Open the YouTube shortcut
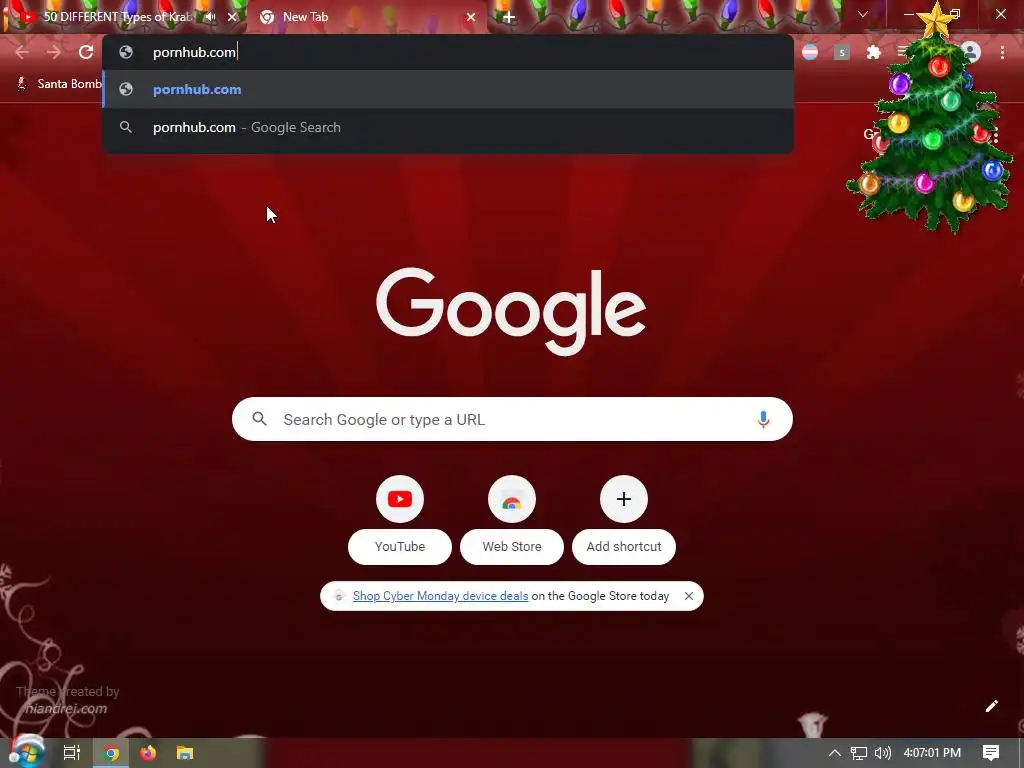The image size is (1024, 768). (x=400, y=519)
